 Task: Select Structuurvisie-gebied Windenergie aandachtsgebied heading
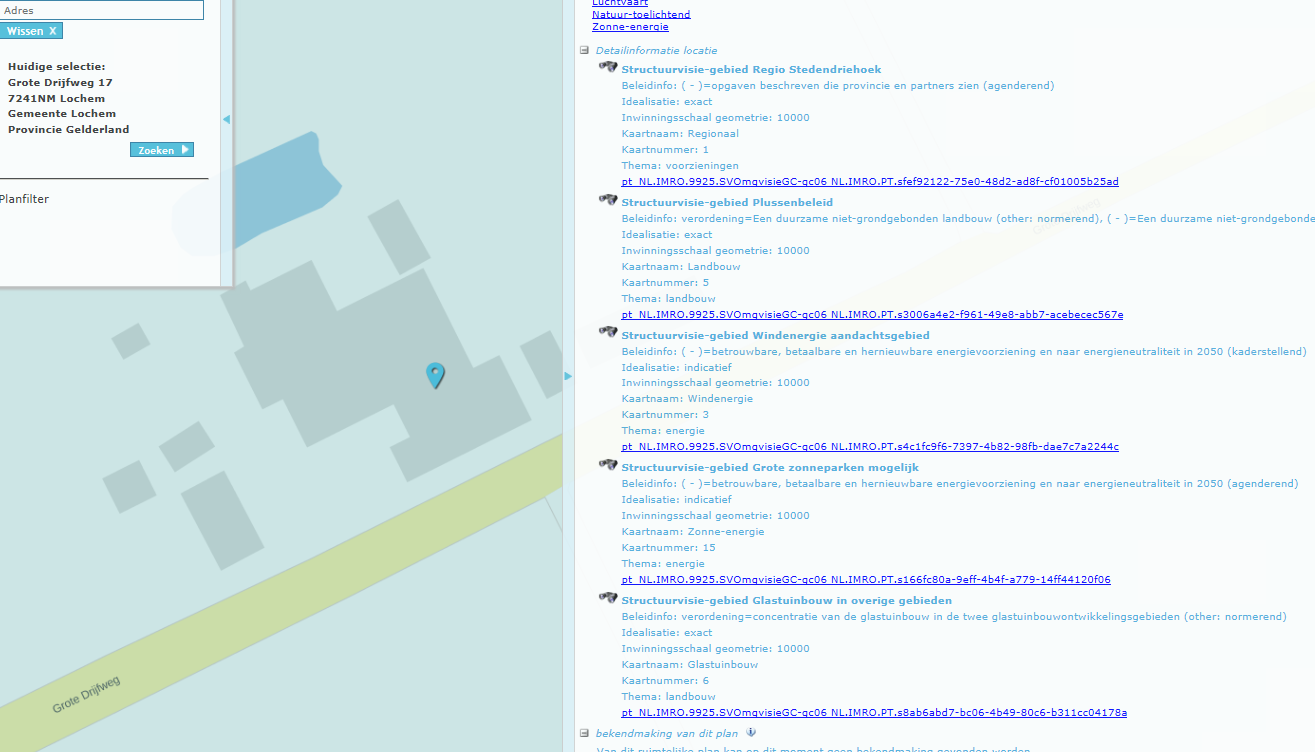click(775, 336)
